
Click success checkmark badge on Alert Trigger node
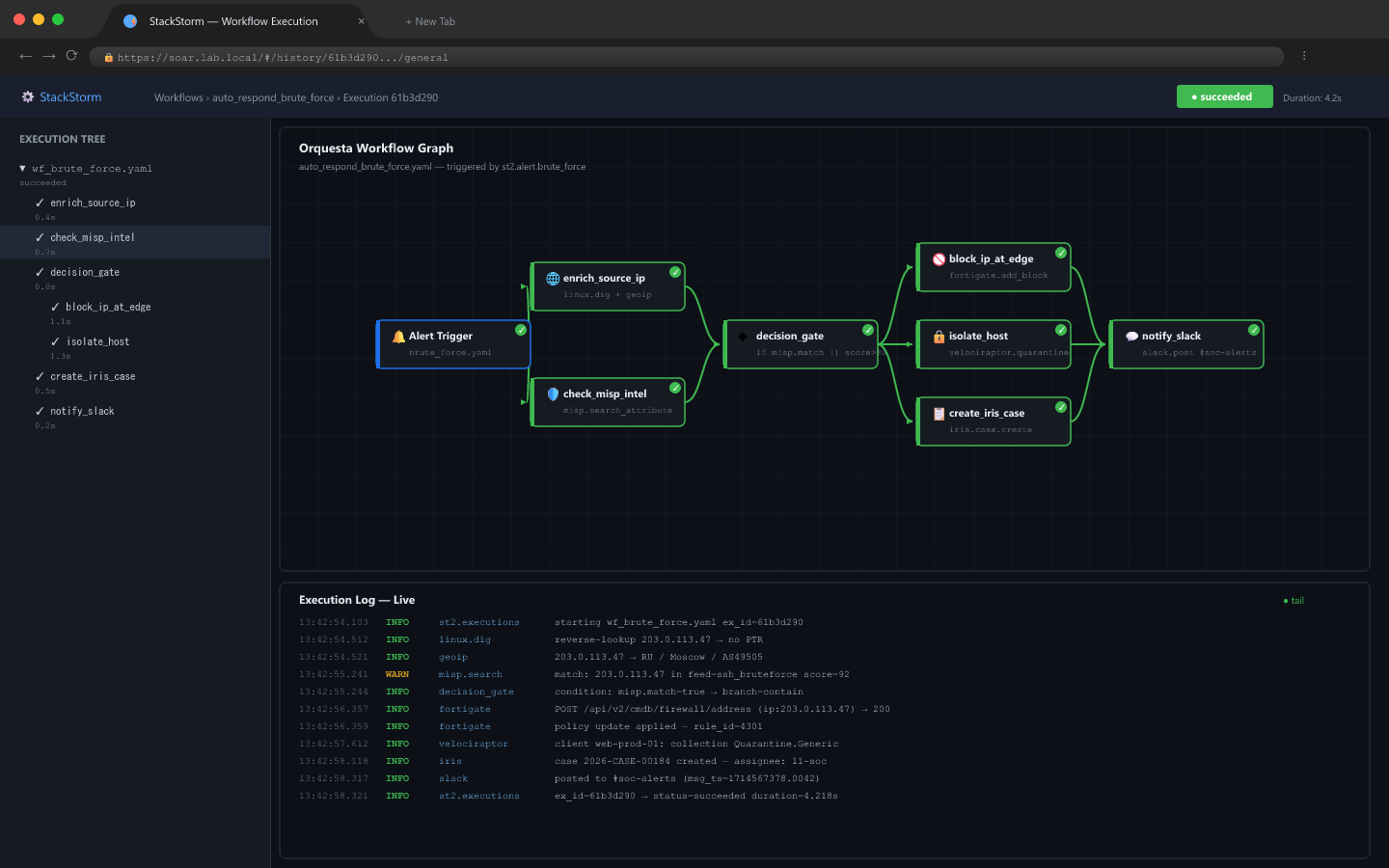[521, 330]
